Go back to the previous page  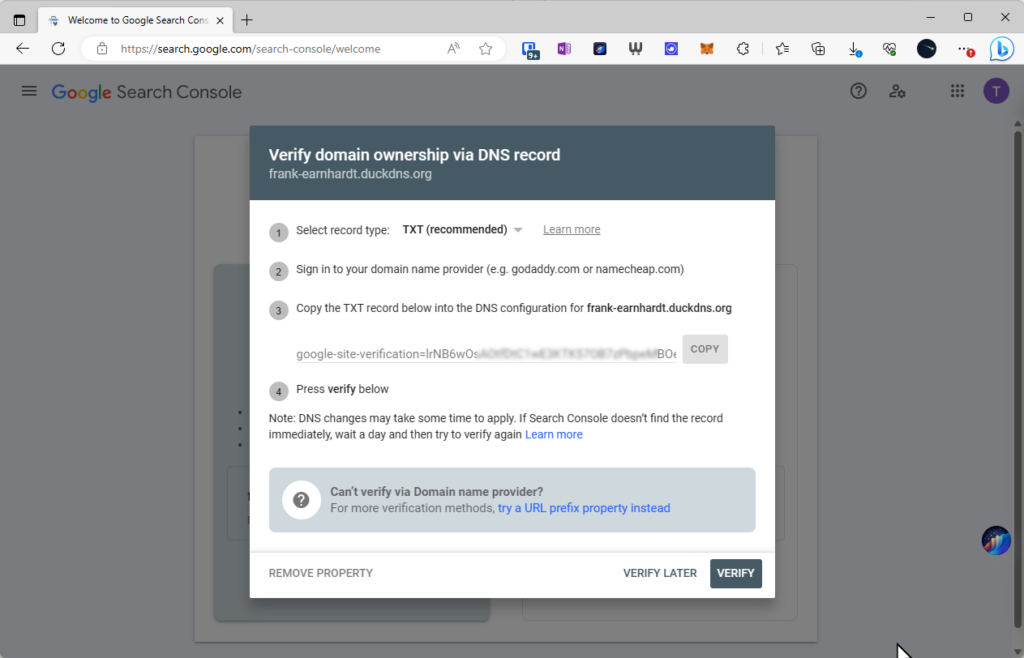(23, 49)
